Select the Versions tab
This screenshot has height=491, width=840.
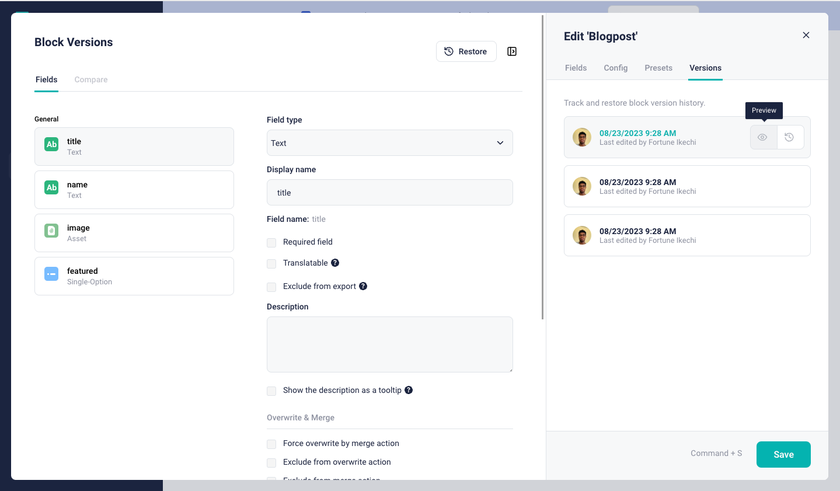click(705, 68)
